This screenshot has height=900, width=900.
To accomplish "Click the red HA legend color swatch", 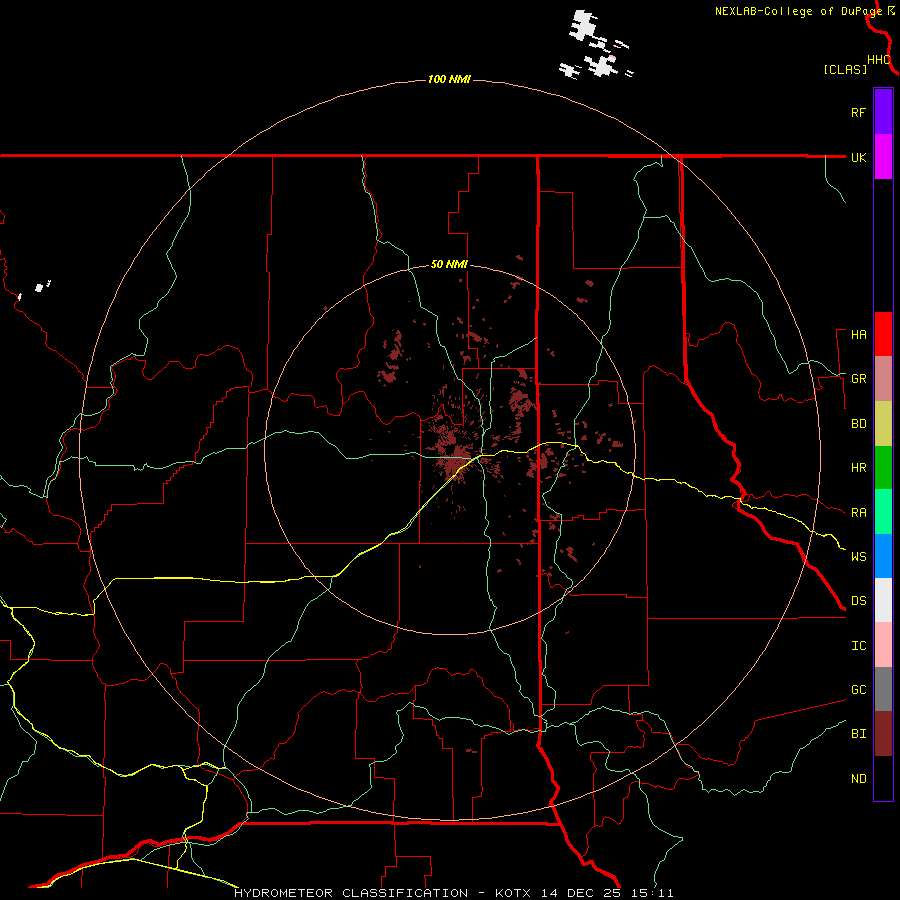I will point(883,334).
